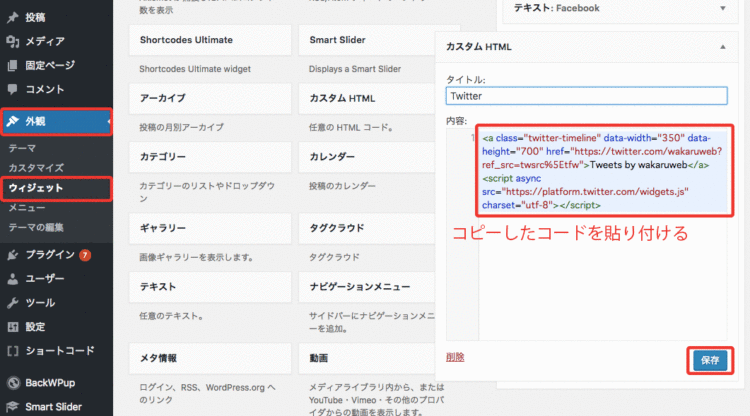Collapse the カスタム HTML widget panel arrow
This screenshot has height=416, width=750.
(x=721, y=46)
